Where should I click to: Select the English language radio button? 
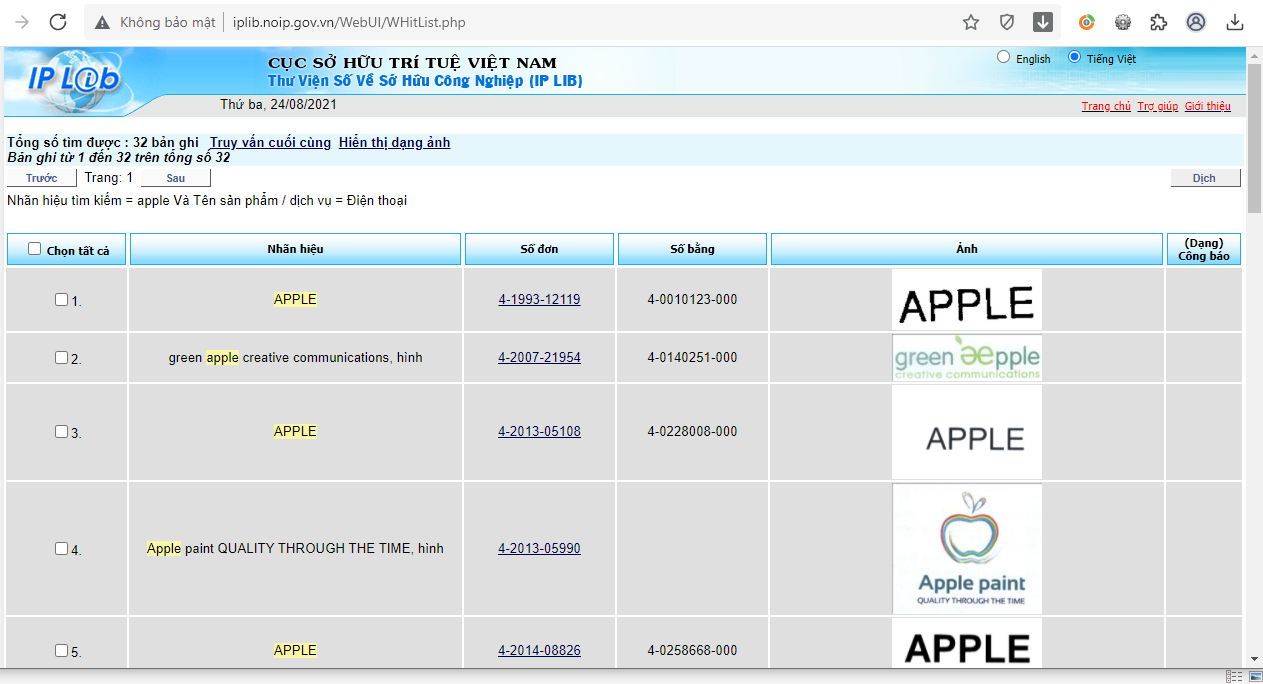coord(1004,58)
